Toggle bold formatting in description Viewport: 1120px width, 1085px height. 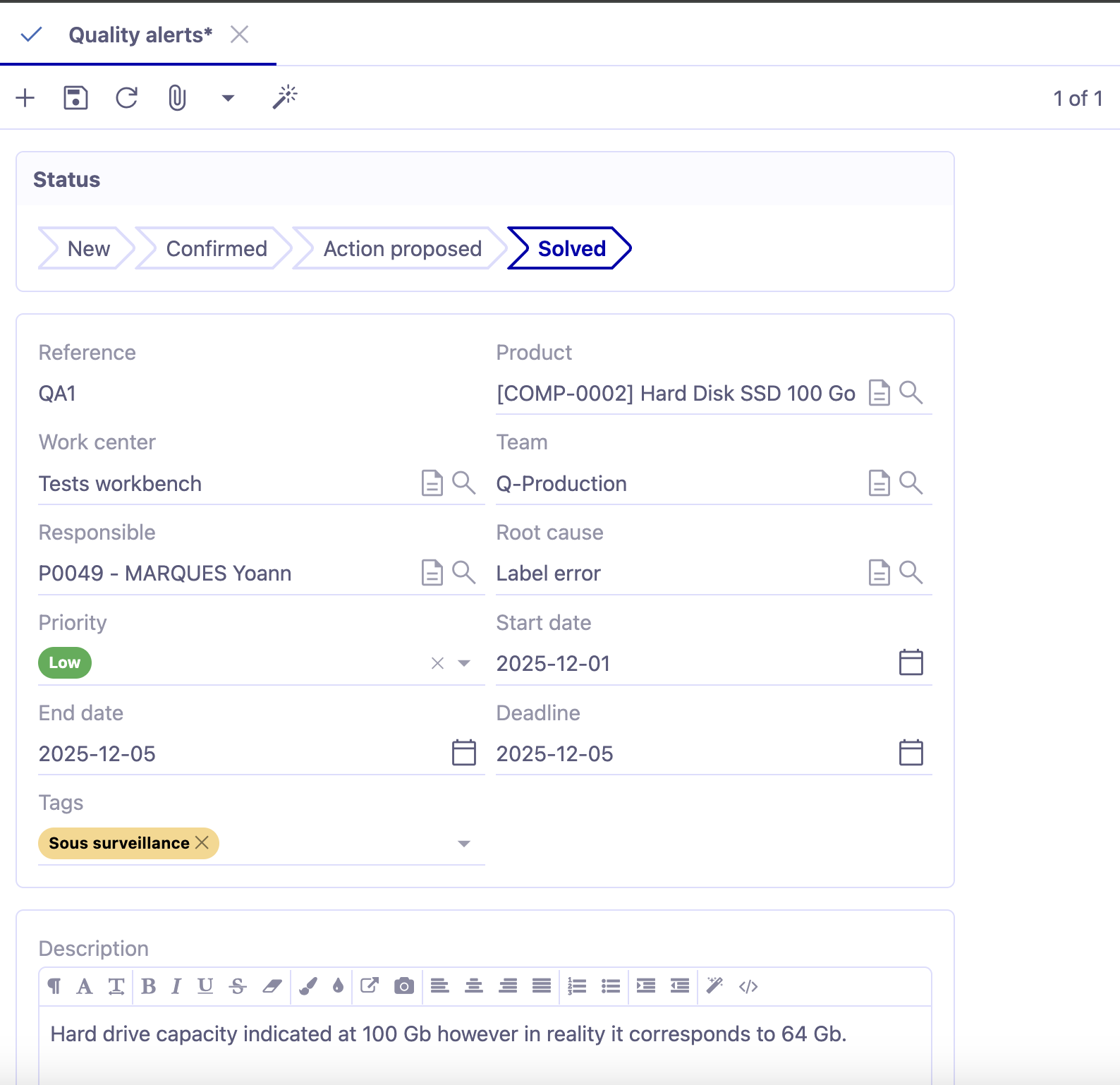pyautogui.click(x=148, y=986)
